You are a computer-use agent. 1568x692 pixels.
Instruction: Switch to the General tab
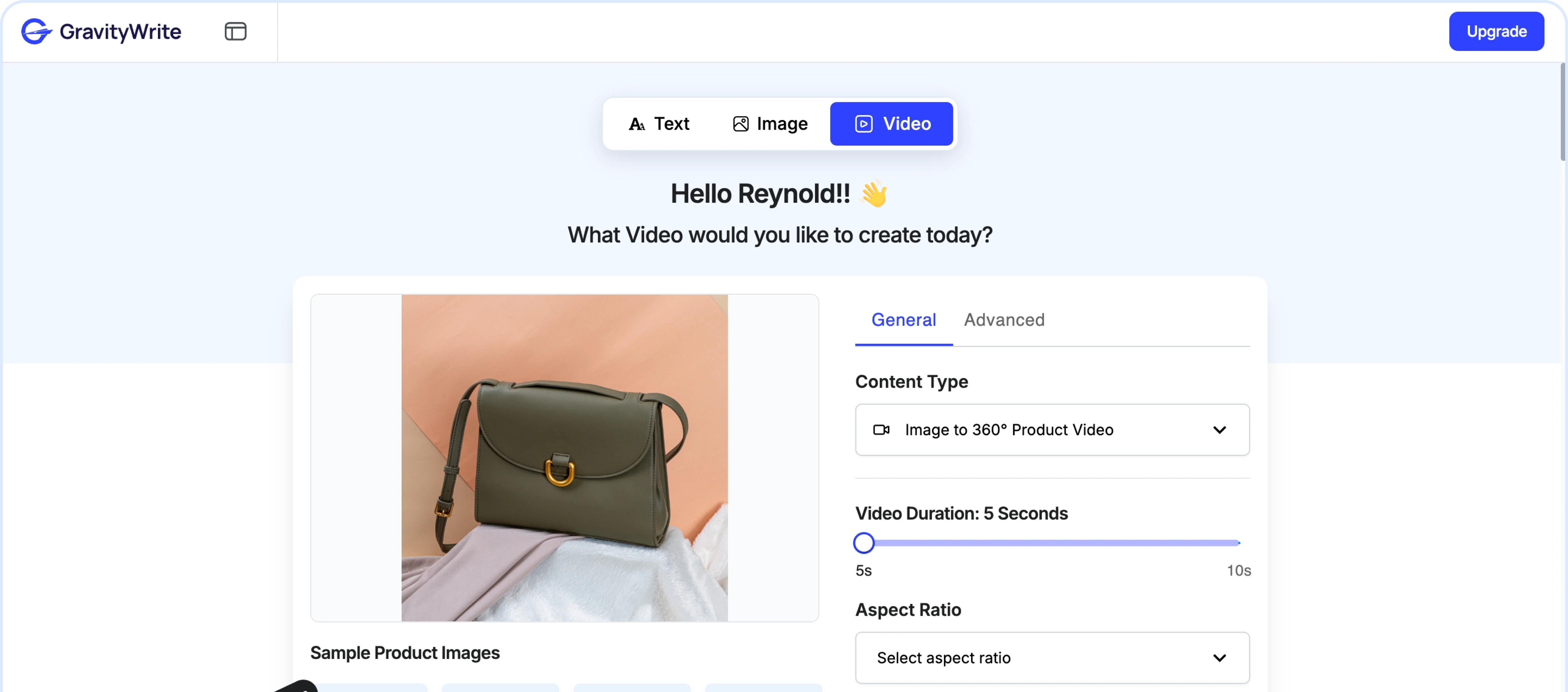pos(903,320)
